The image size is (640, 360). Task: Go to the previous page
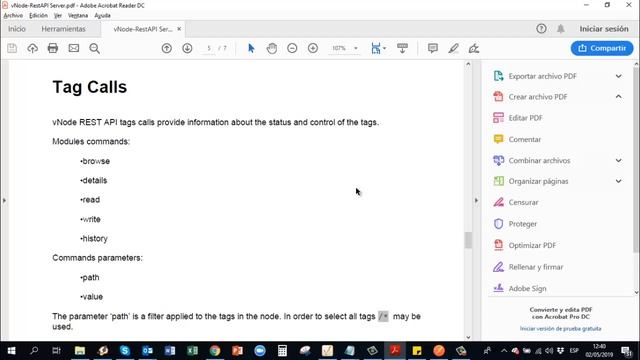click(x=167, y=48)
